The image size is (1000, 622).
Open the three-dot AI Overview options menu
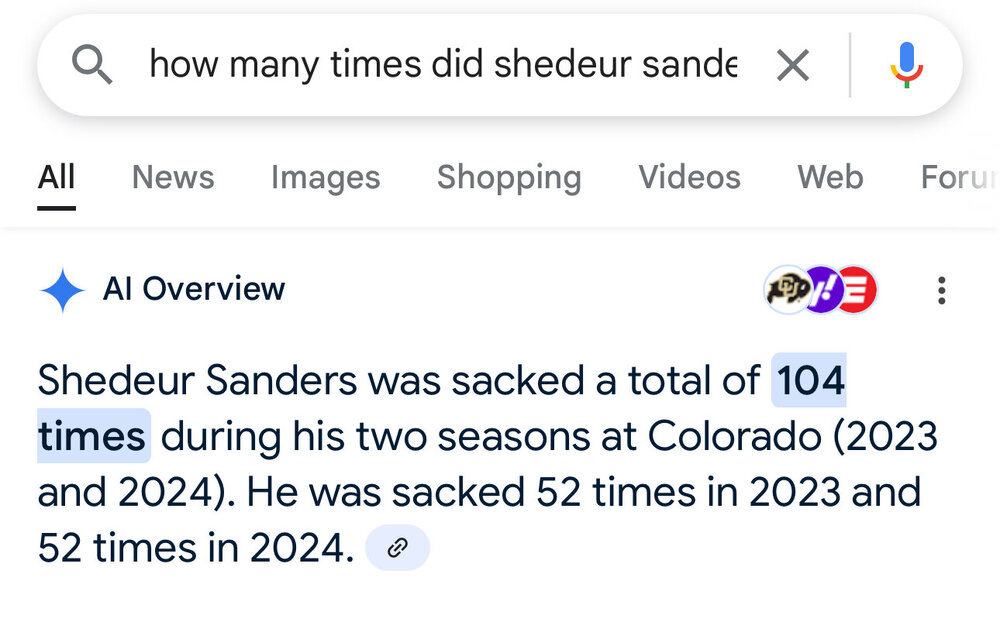coord(940,290)
